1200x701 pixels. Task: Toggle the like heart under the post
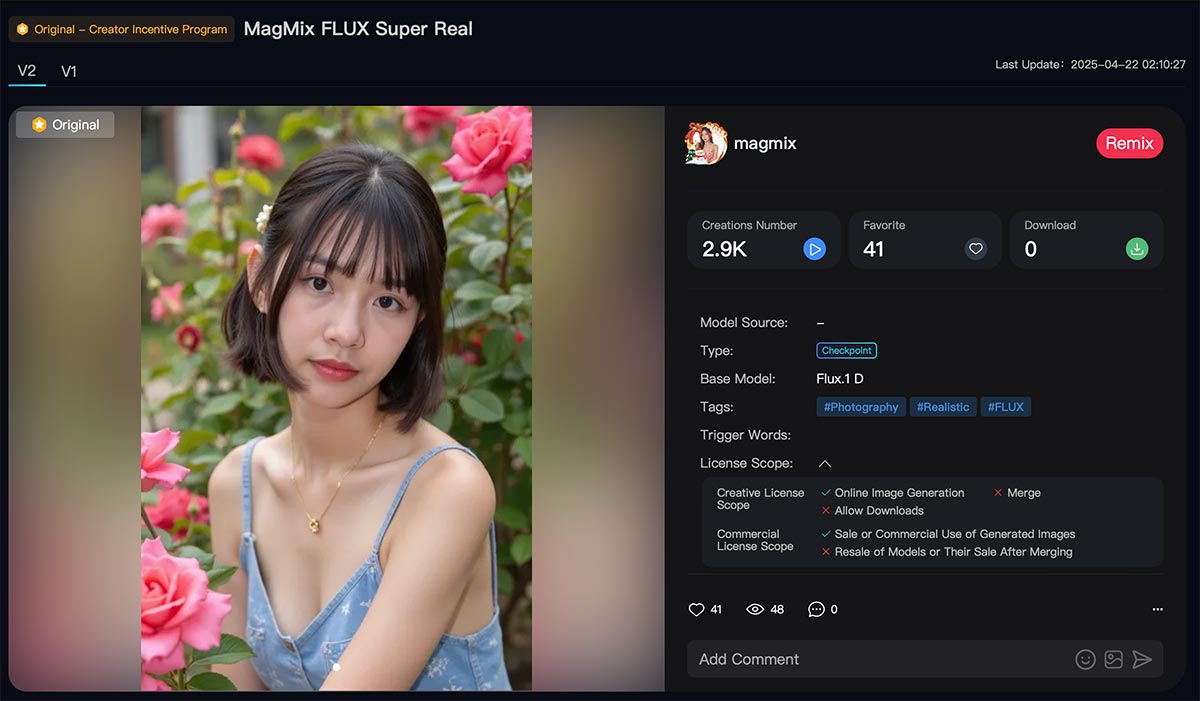click(x=697, y=609)
